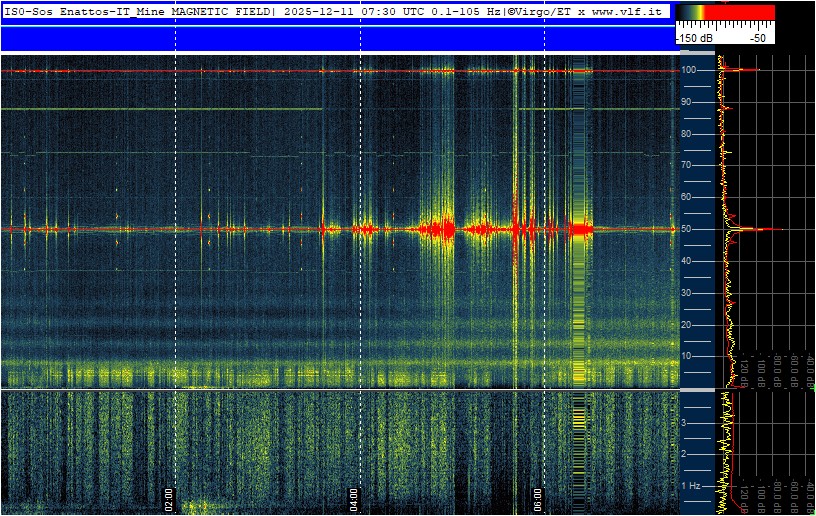Click the blue banner below the title
The height and width of the screenshot is (516, 816).
click(x=337, y=38)
